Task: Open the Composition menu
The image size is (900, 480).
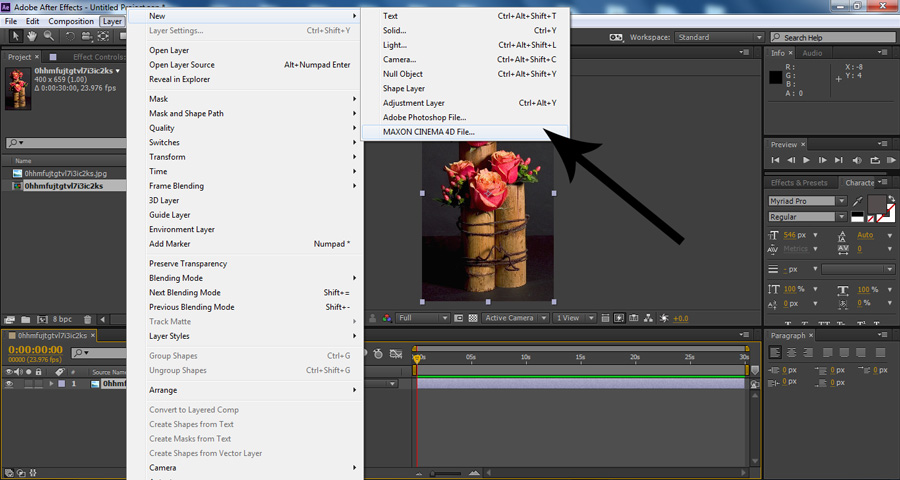Action: pos(71,21)
